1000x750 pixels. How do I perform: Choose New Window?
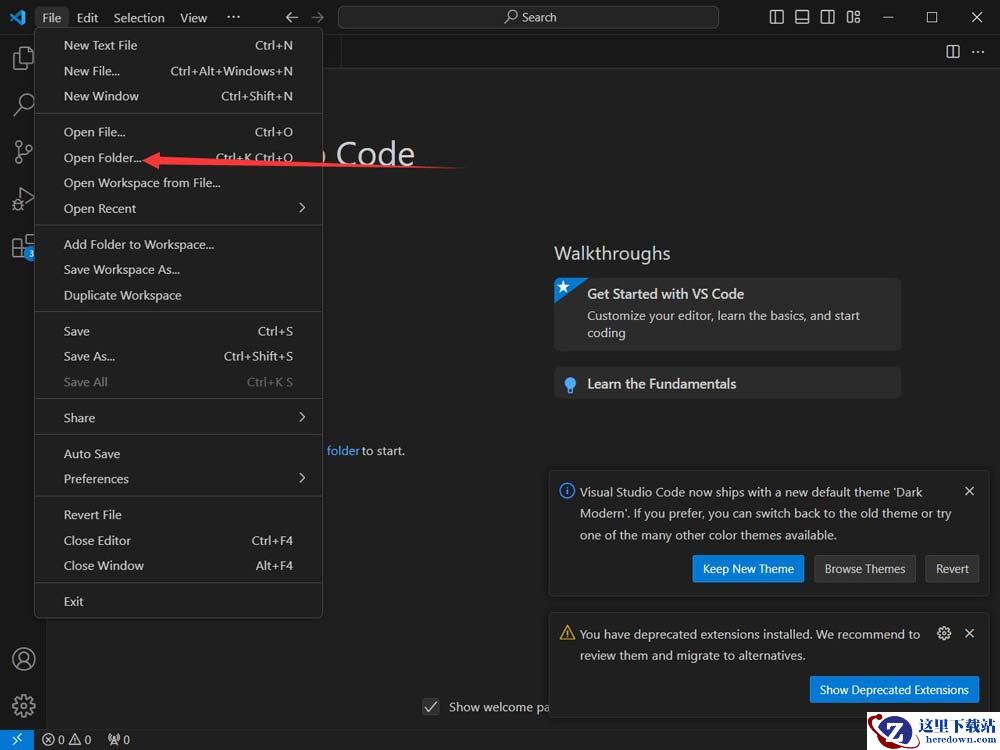point(179,96)
